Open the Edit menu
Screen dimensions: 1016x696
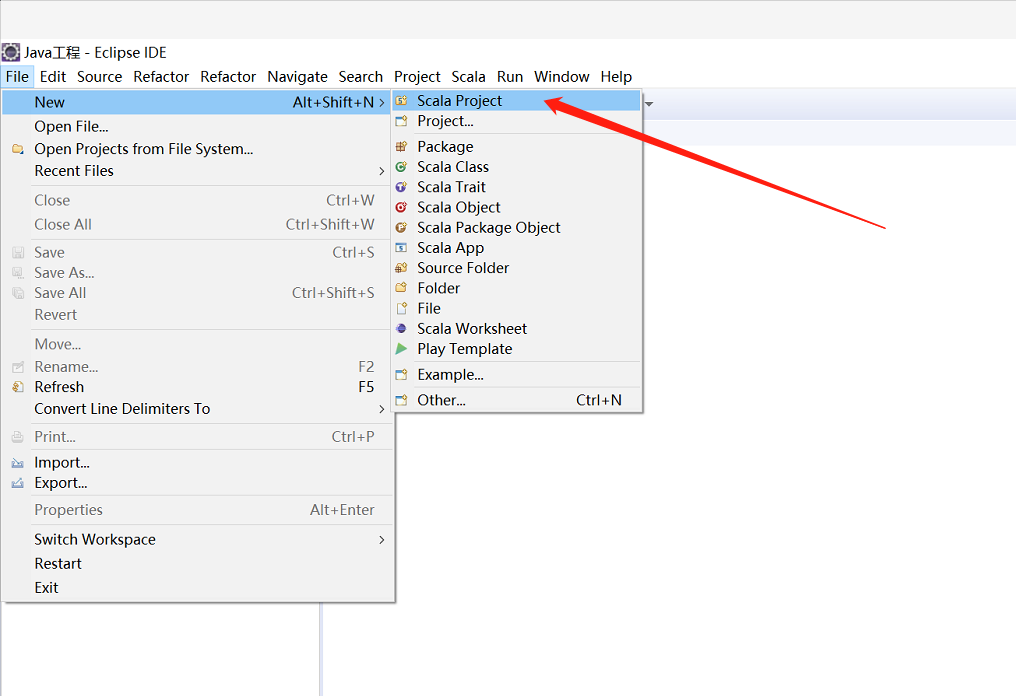pyautogui.click(x=53, y=76)
